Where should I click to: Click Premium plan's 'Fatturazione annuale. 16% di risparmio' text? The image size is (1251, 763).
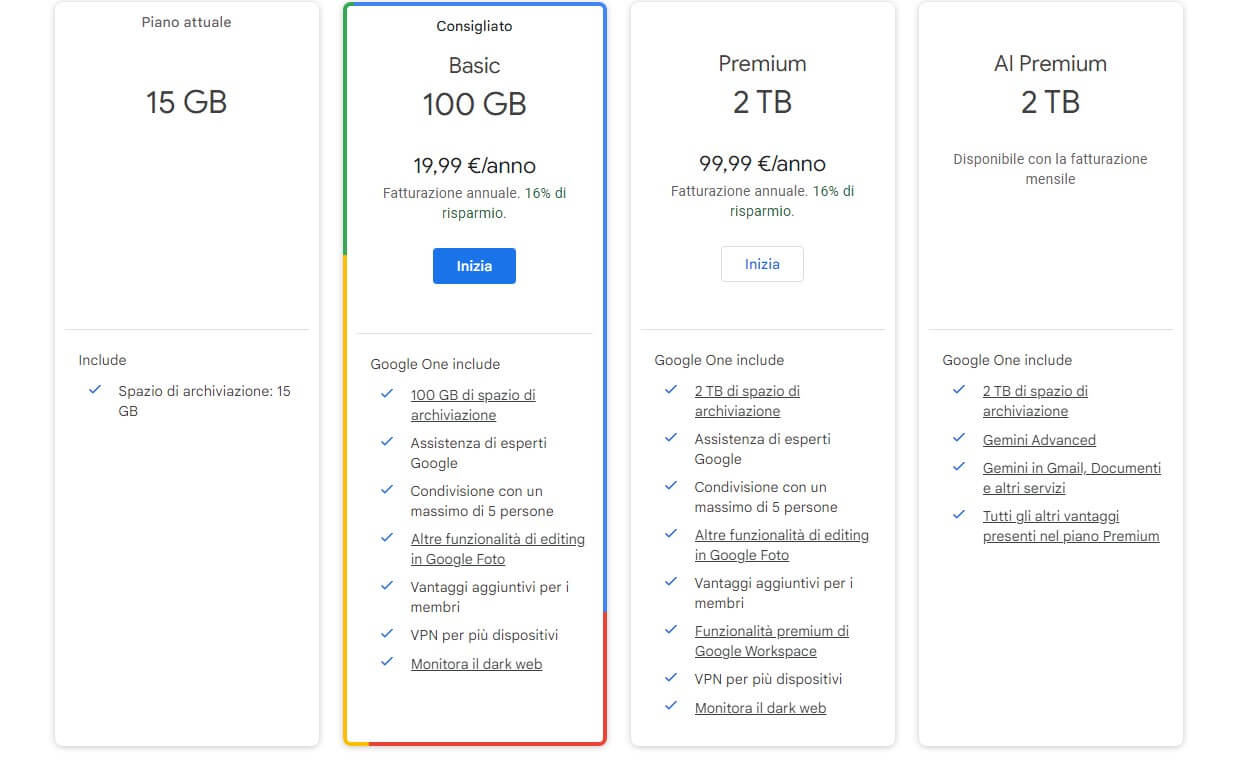tap(762, 201)
